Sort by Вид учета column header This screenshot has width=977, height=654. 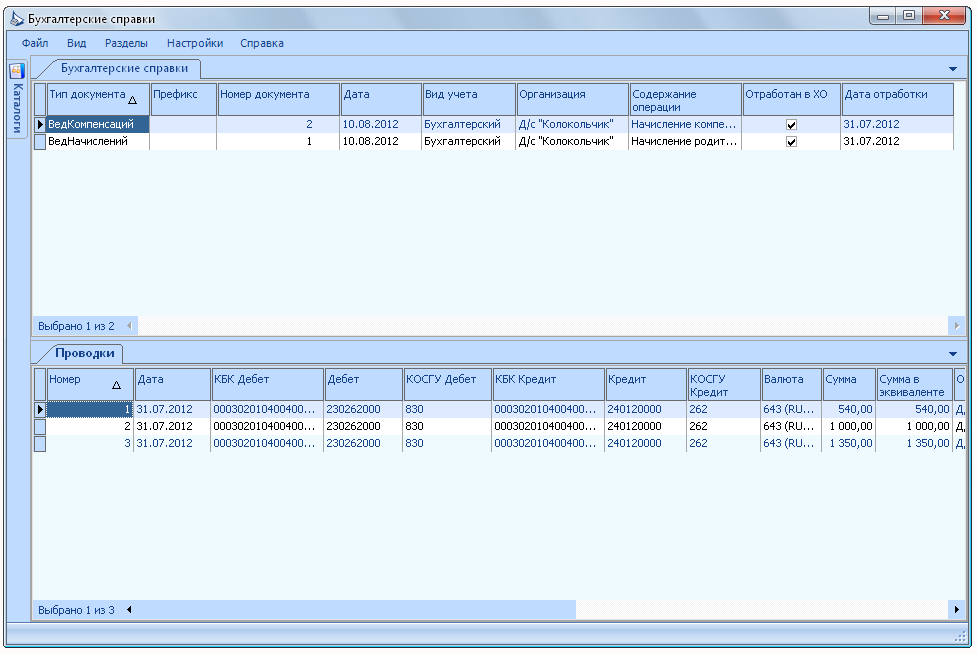(x=469, y=100)
